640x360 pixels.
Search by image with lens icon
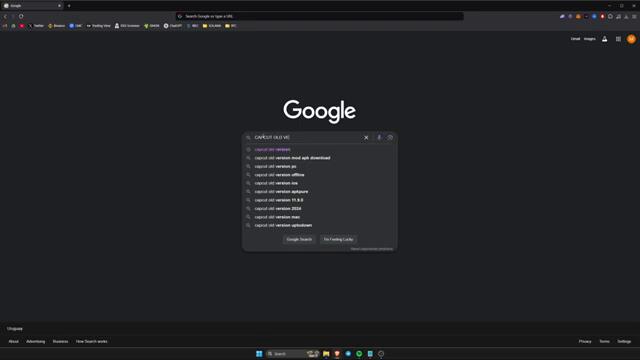[390, 138]
